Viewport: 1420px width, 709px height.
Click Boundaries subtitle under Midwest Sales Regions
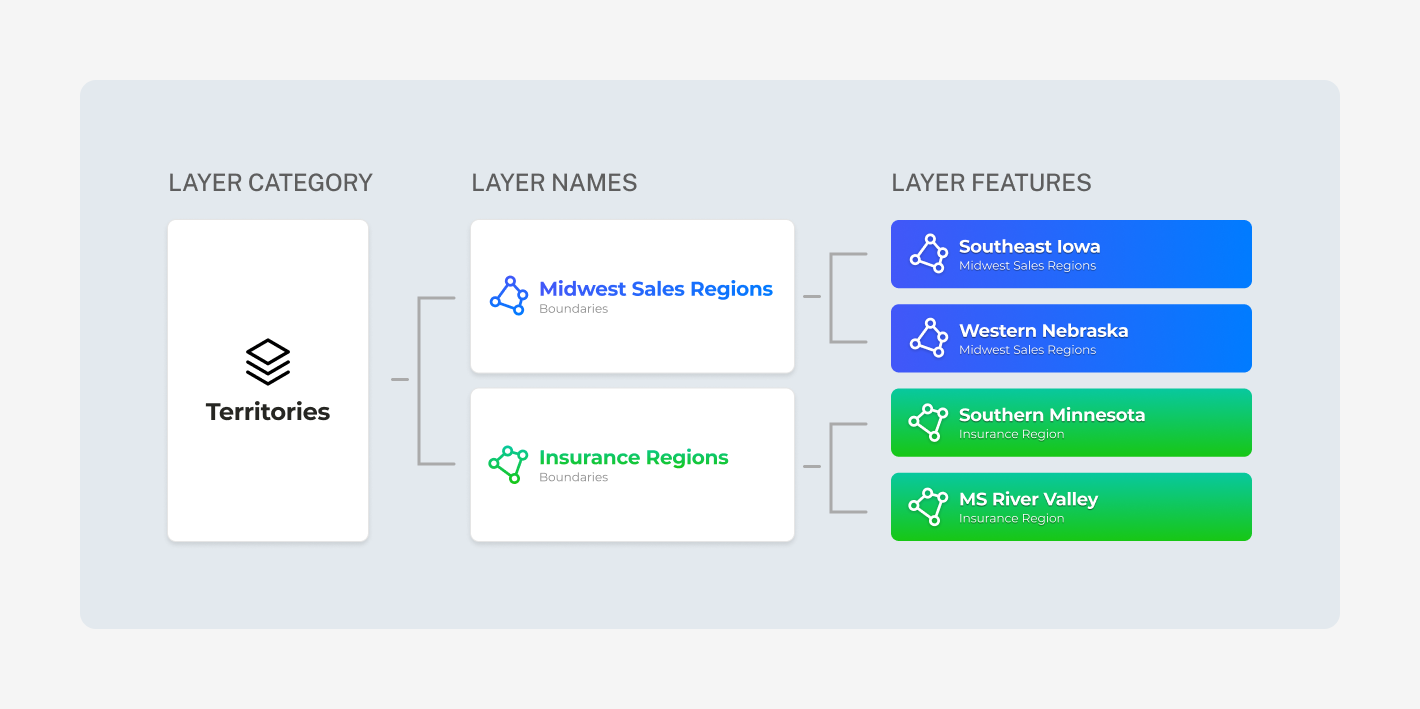573,309
